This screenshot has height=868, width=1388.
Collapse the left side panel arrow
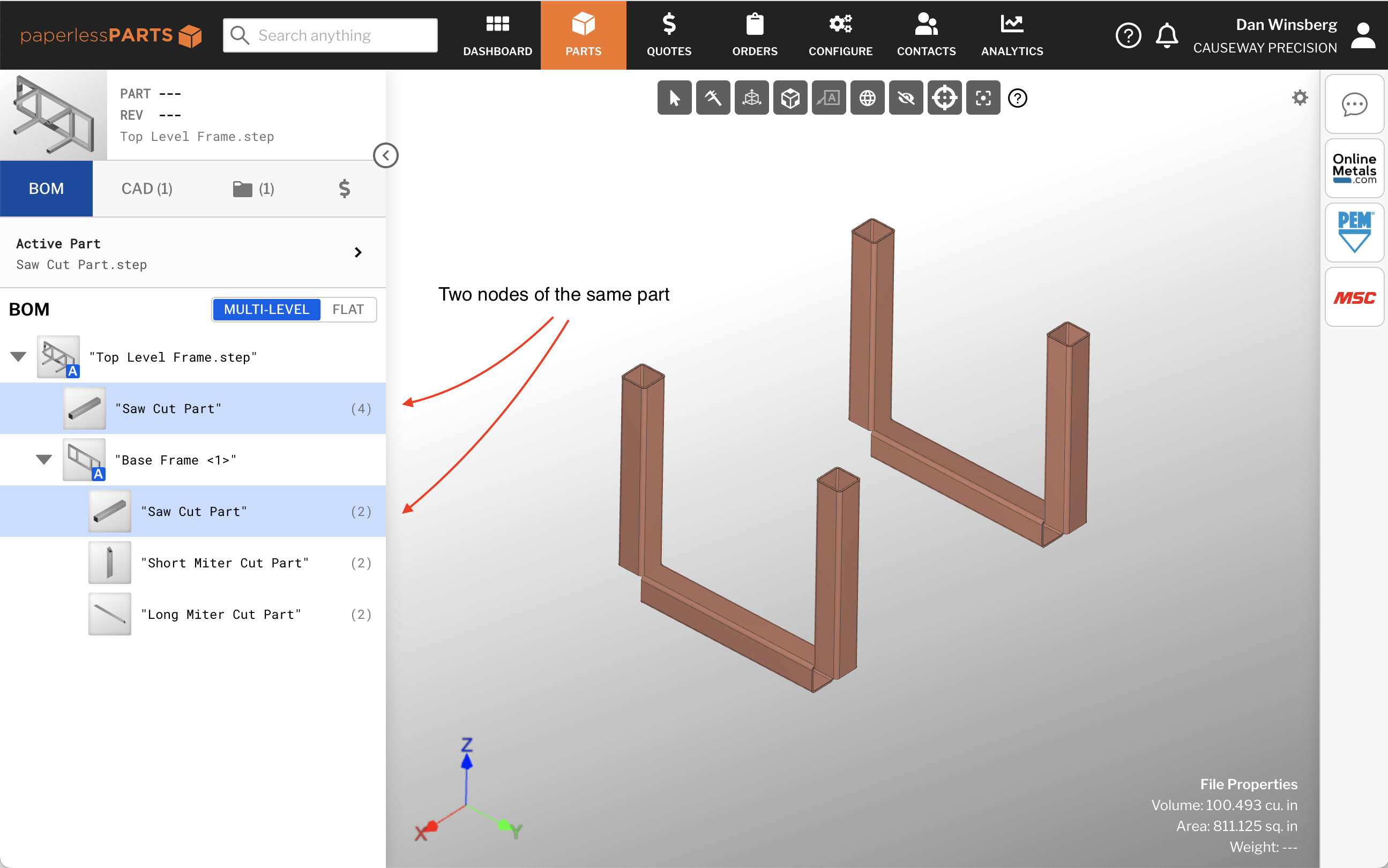[386, 155]
